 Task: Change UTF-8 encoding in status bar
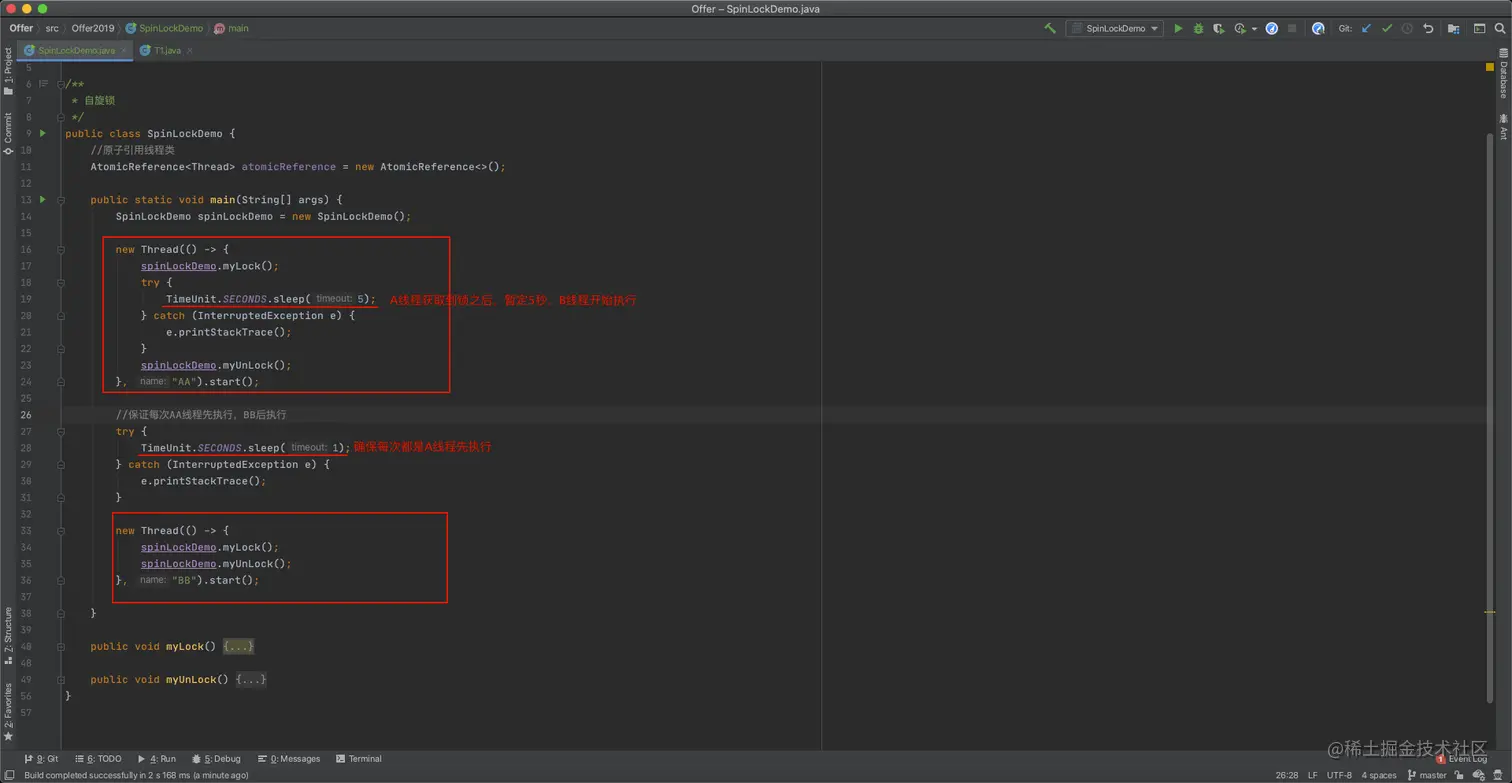point(1340,775)
